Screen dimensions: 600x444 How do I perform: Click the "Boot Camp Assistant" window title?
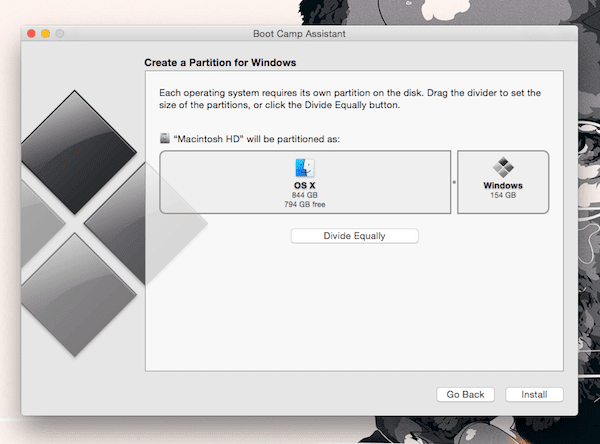(x=299, y=34)
